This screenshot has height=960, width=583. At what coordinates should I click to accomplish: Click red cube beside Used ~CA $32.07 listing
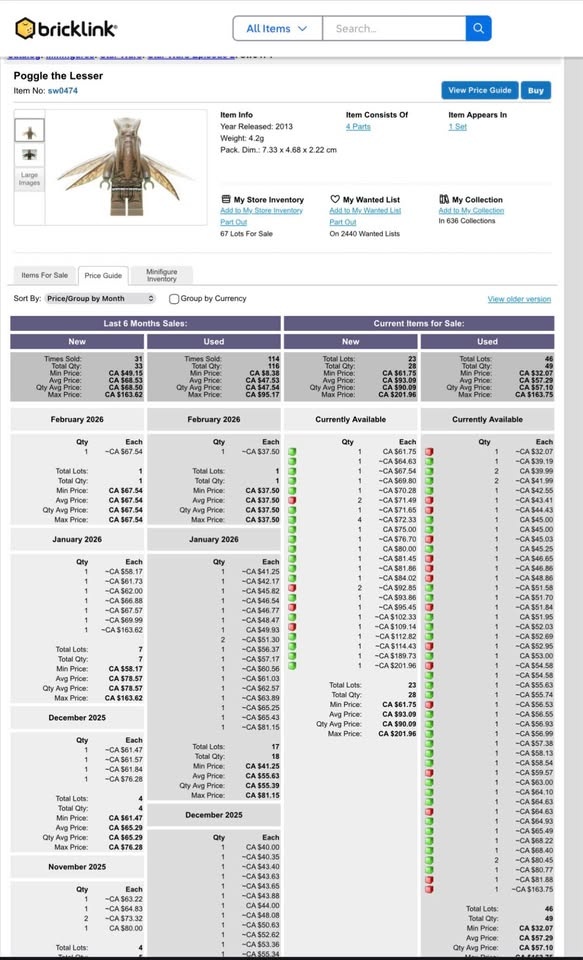click(x=429, y=452)
